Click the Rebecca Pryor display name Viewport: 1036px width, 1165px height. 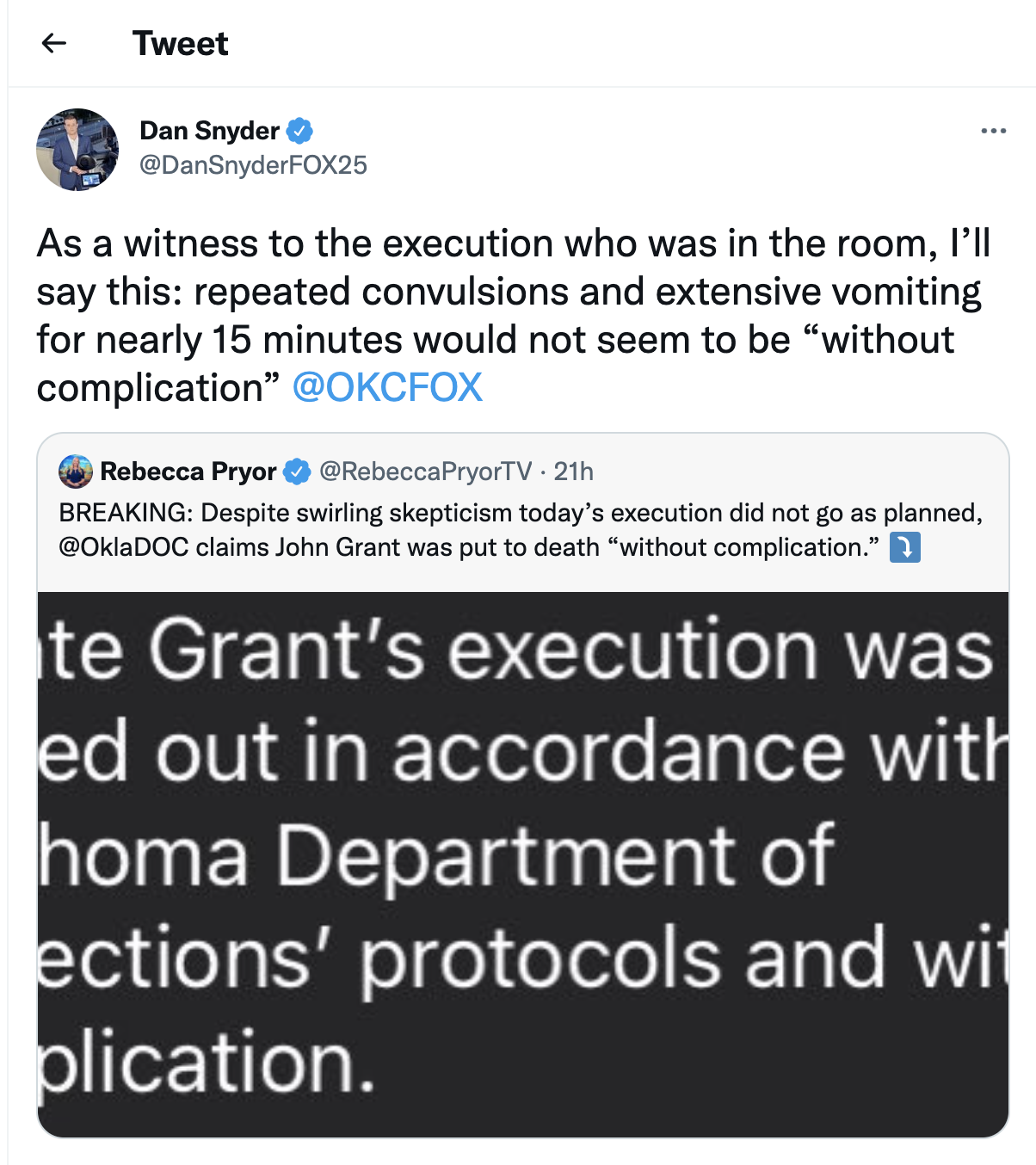pyautogui.click(x=188, y=472)
